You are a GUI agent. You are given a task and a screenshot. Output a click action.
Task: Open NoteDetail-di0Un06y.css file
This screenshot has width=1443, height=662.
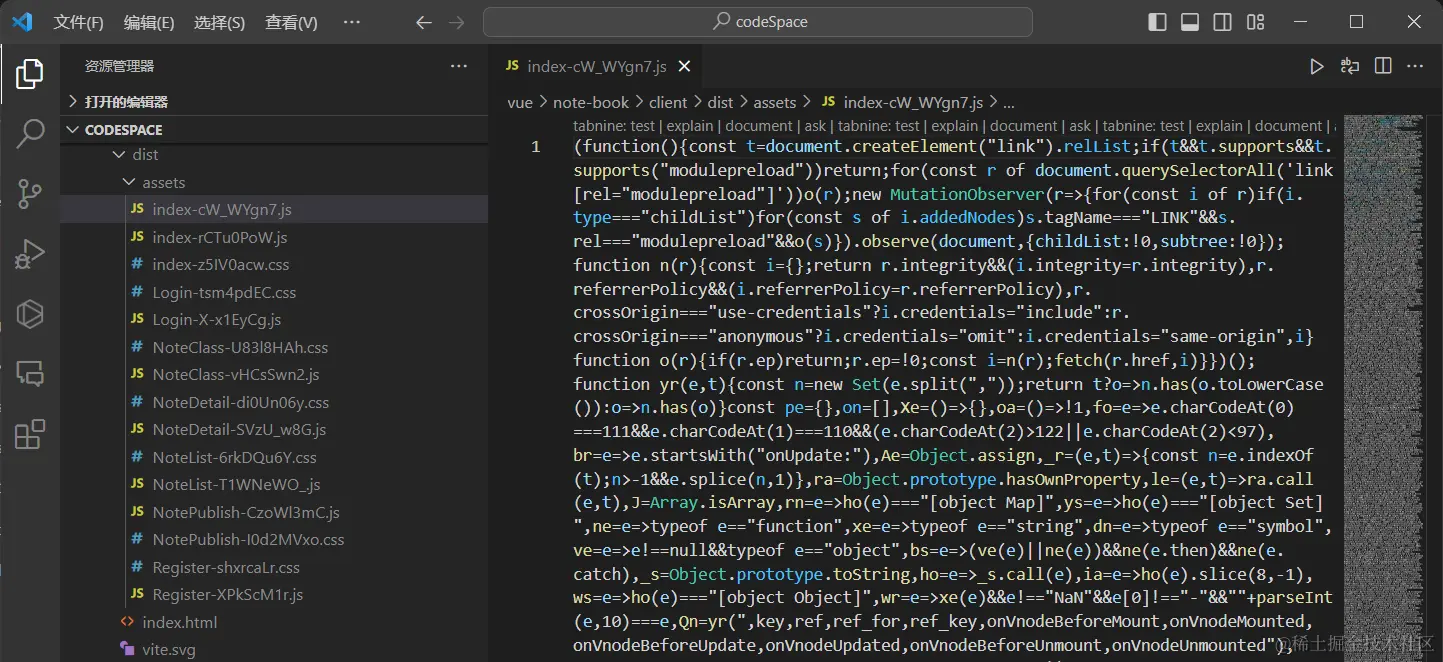(274, 403)
